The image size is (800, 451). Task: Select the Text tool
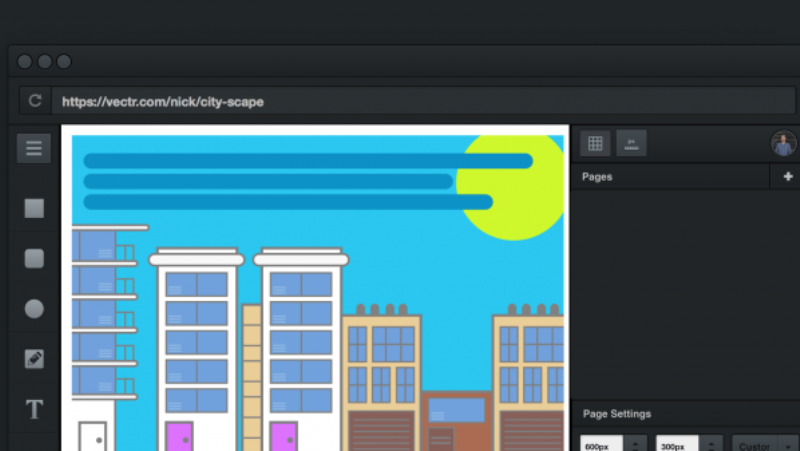(34, 409)
